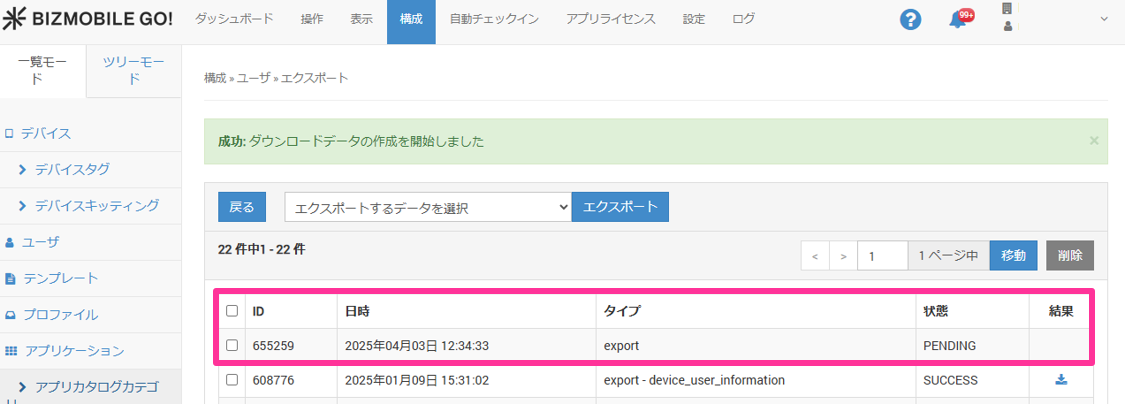Check the row for ID 655259
Screen dimensions: 1125x404
[x=232, y=345]
